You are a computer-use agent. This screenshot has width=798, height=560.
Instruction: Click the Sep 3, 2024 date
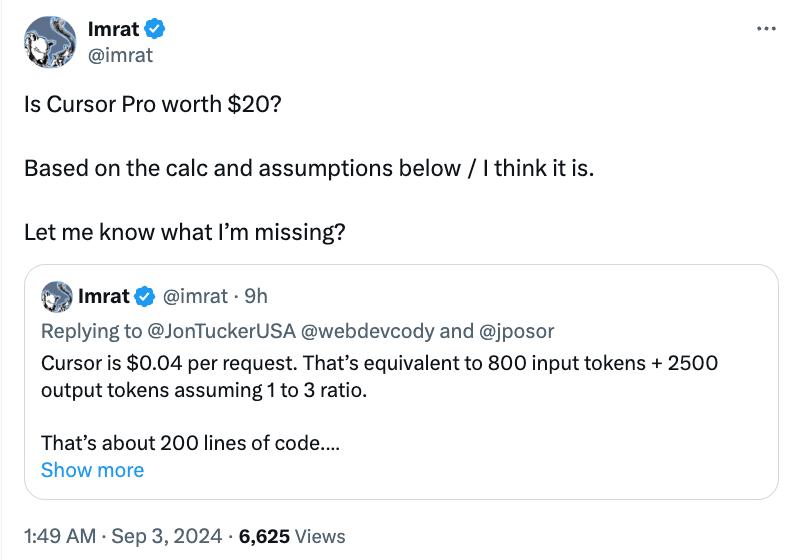(x=167, y=536)
